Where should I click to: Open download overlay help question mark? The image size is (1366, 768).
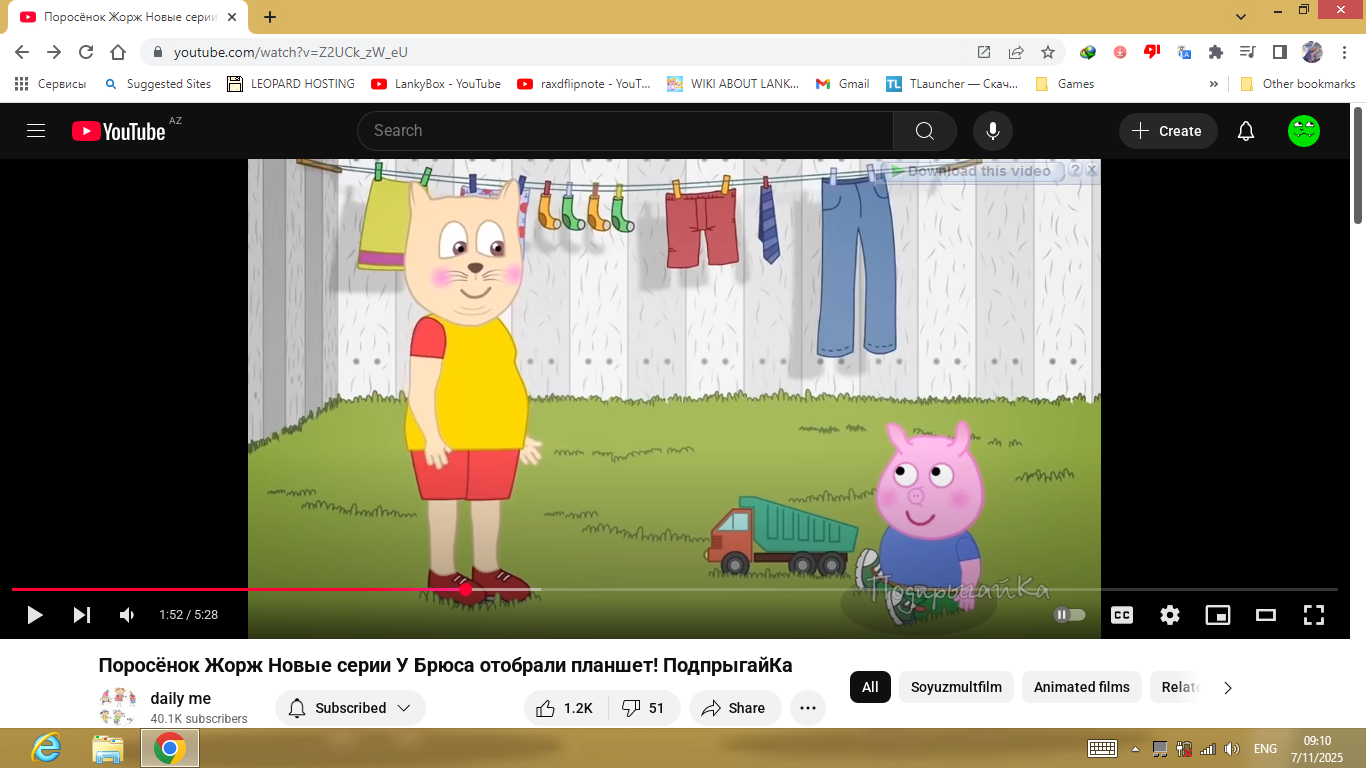click(x=1075, y=171)
